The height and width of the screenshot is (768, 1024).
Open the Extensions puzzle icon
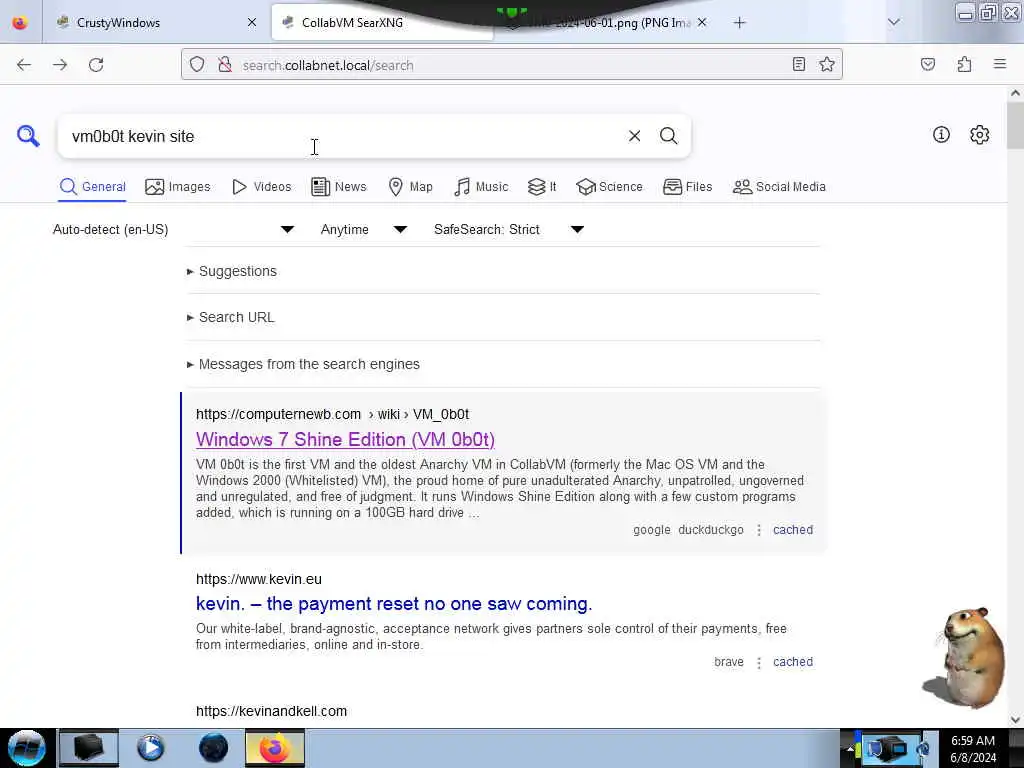pos(964,64)
